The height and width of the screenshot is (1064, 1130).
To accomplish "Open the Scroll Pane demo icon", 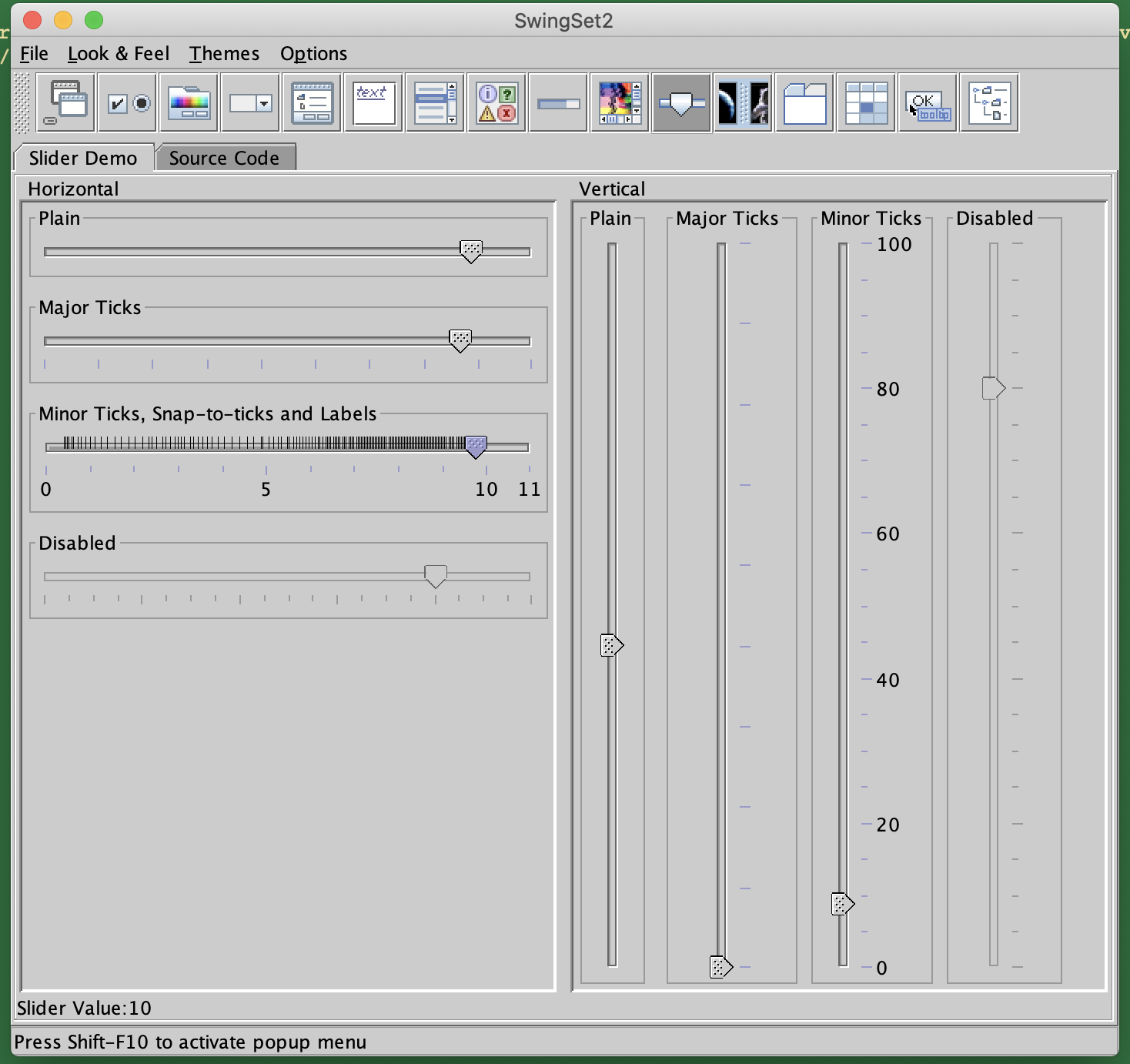I will (620, 103).
